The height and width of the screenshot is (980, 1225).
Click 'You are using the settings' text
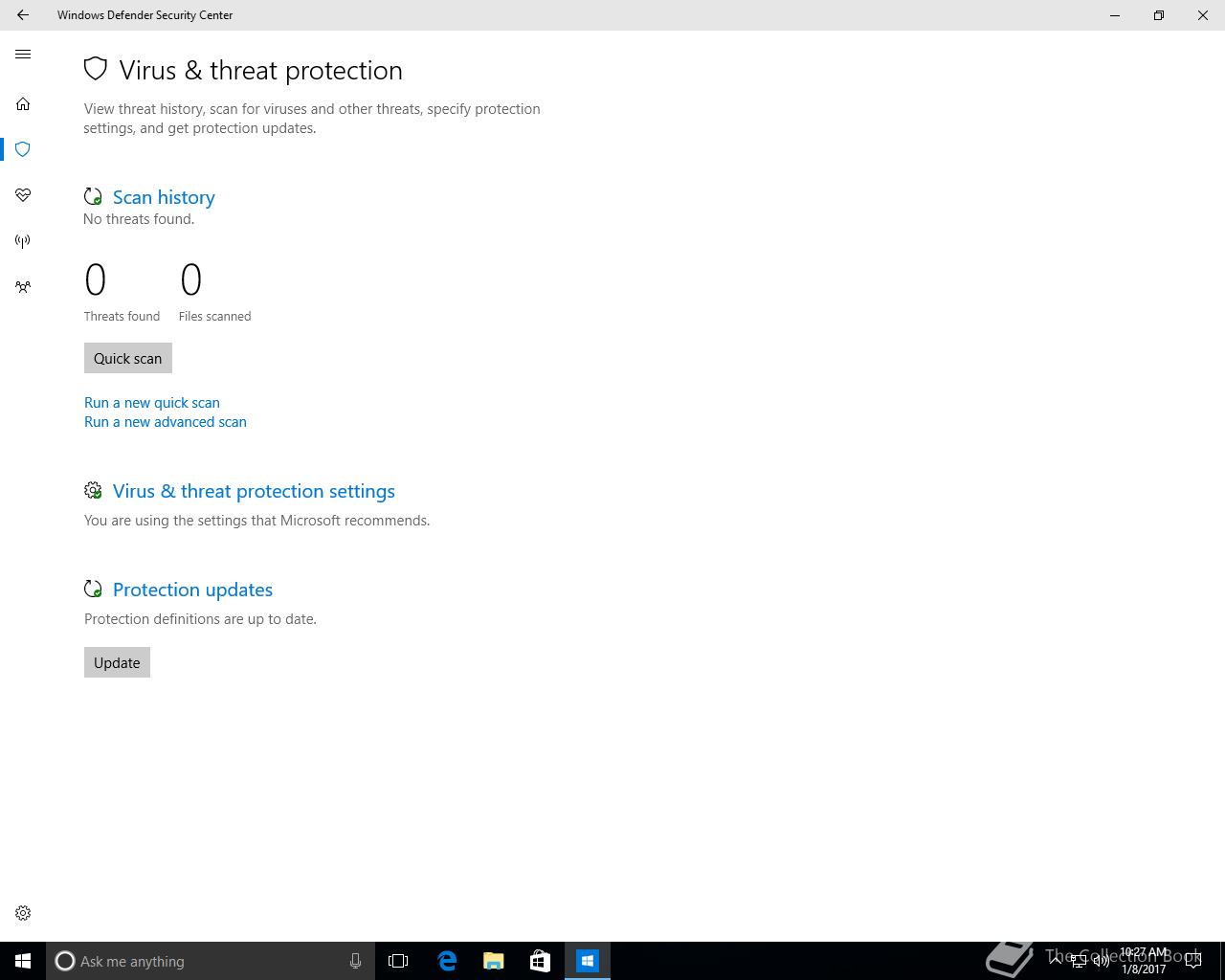(256, 521)
